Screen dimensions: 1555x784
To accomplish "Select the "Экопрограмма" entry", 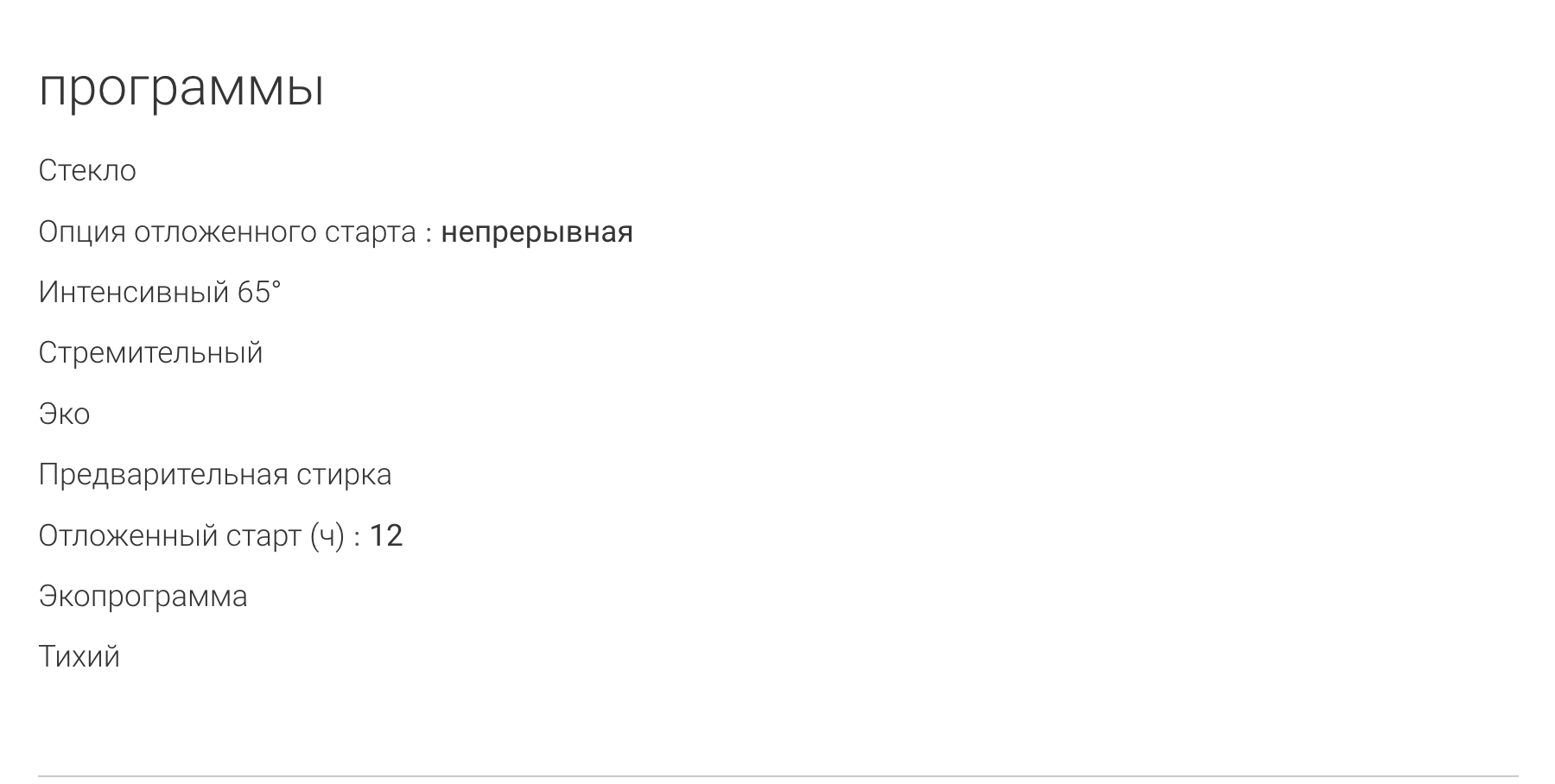I will click(143, 597).
